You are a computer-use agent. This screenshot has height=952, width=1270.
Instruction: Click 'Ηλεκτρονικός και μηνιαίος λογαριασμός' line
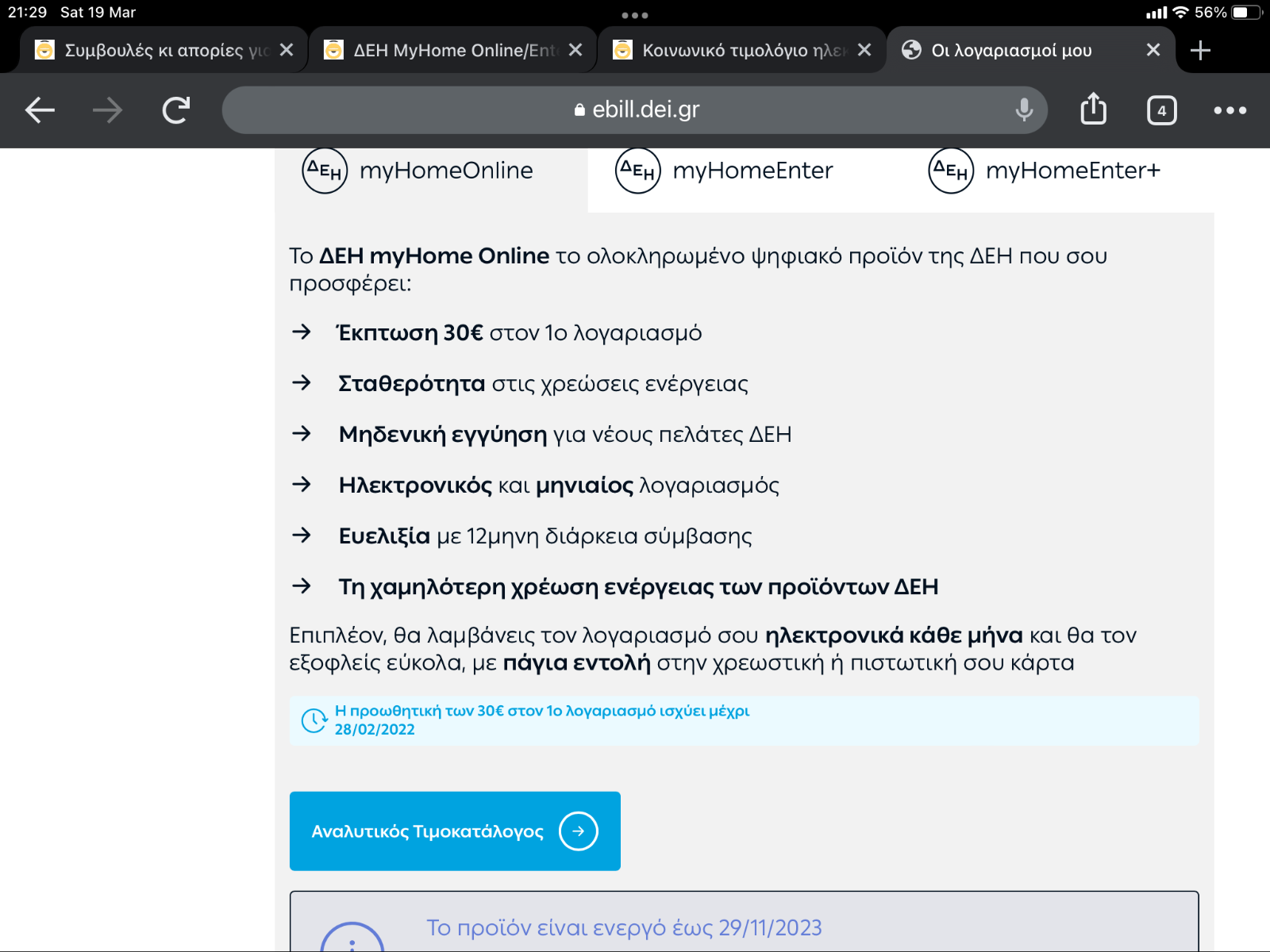559,485
